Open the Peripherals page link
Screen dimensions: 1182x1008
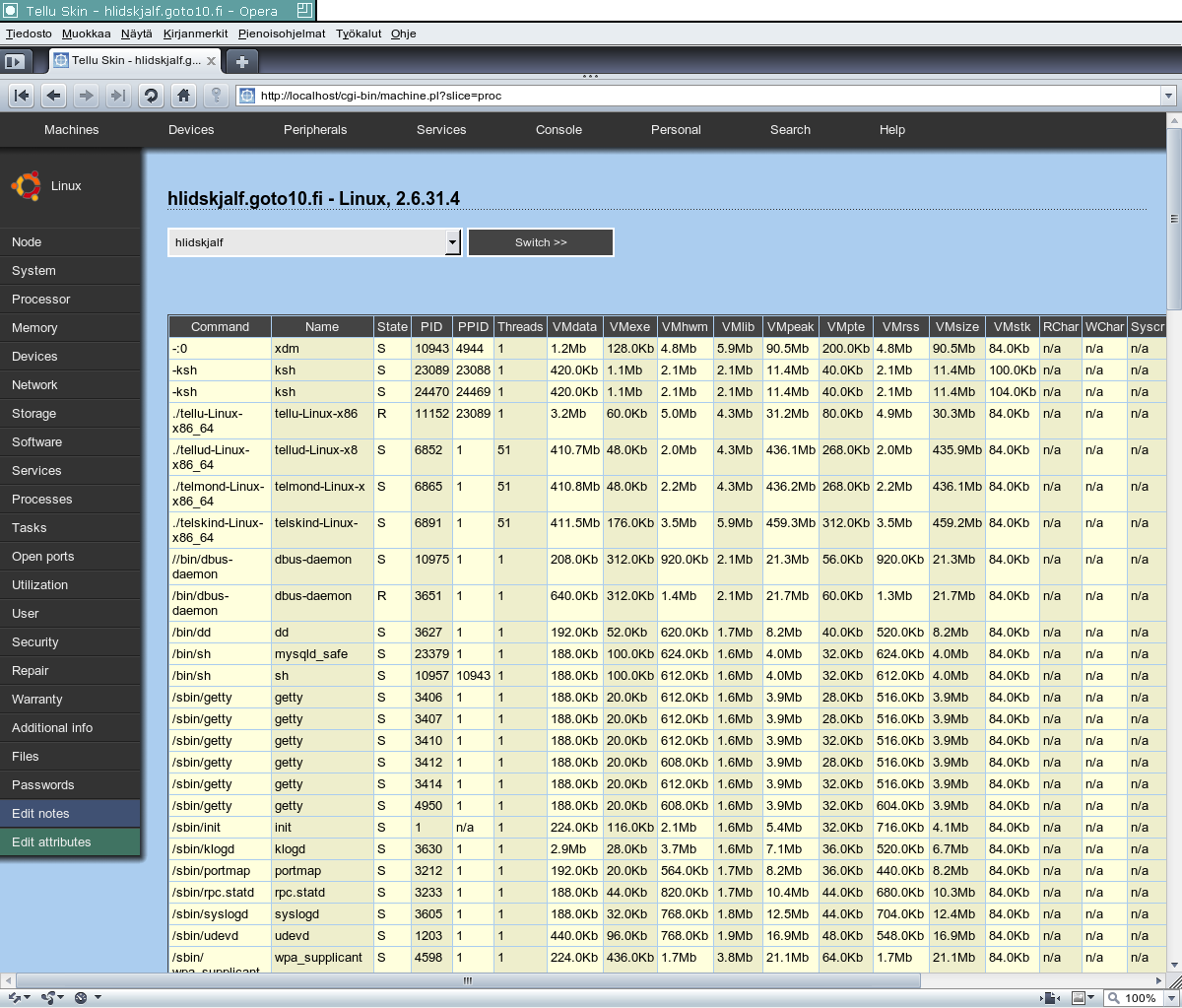(314, 129)
